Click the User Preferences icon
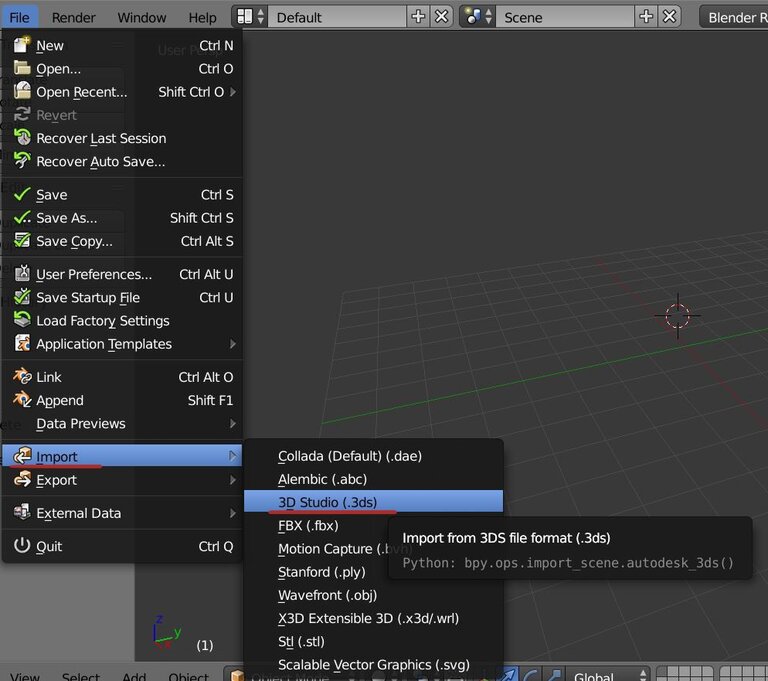This screenshot has width=768, height=681. (x=22, y=273)
